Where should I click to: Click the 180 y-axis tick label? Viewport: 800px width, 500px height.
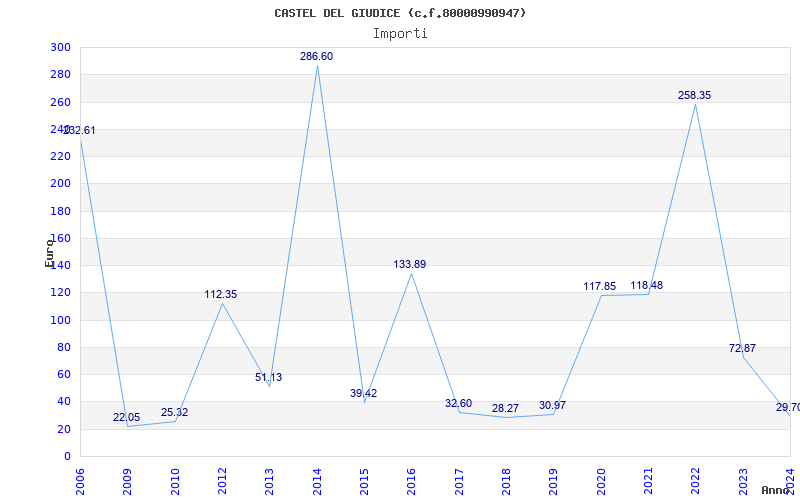(x=60, y=211)
